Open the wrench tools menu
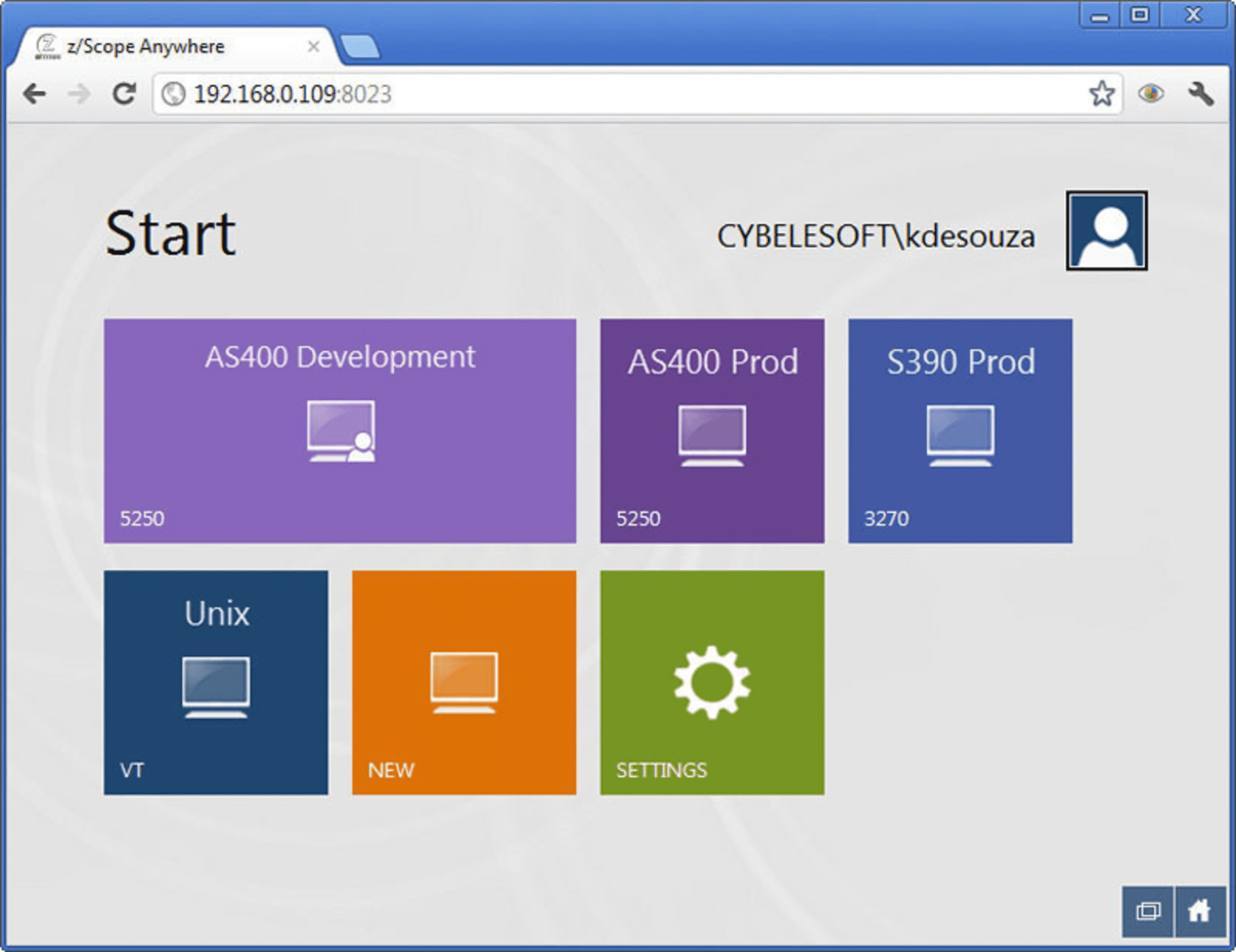This screenshot has width=1236, height=952. (x=1201, y=94)
